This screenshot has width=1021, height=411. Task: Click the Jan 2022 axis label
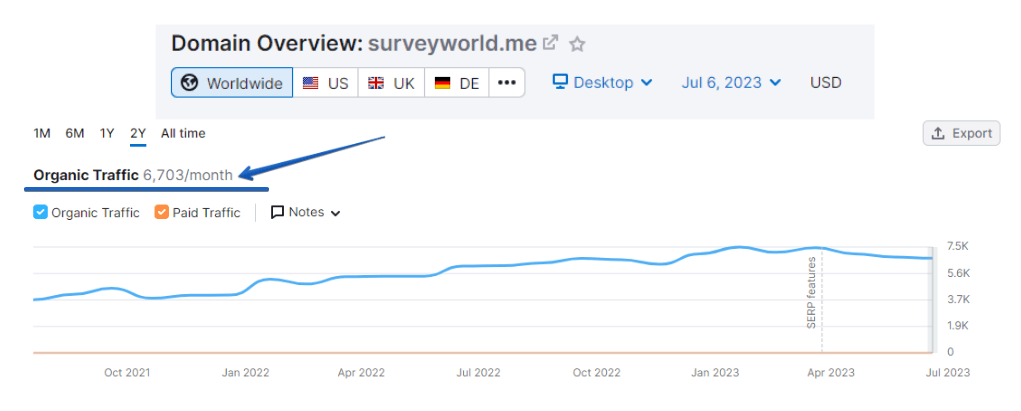[x=244, y=373]
